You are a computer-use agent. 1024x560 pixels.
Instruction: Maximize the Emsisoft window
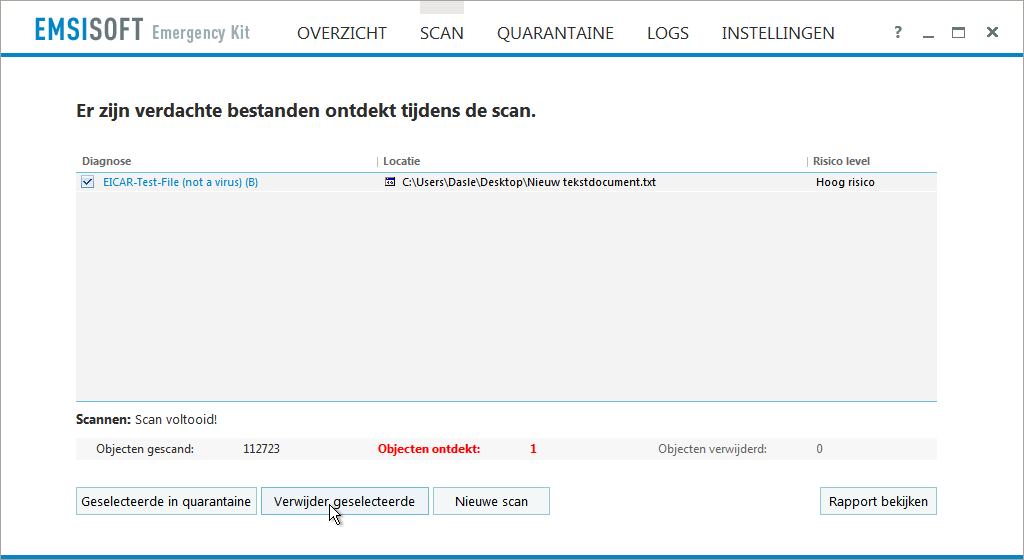tap(958, 32)
